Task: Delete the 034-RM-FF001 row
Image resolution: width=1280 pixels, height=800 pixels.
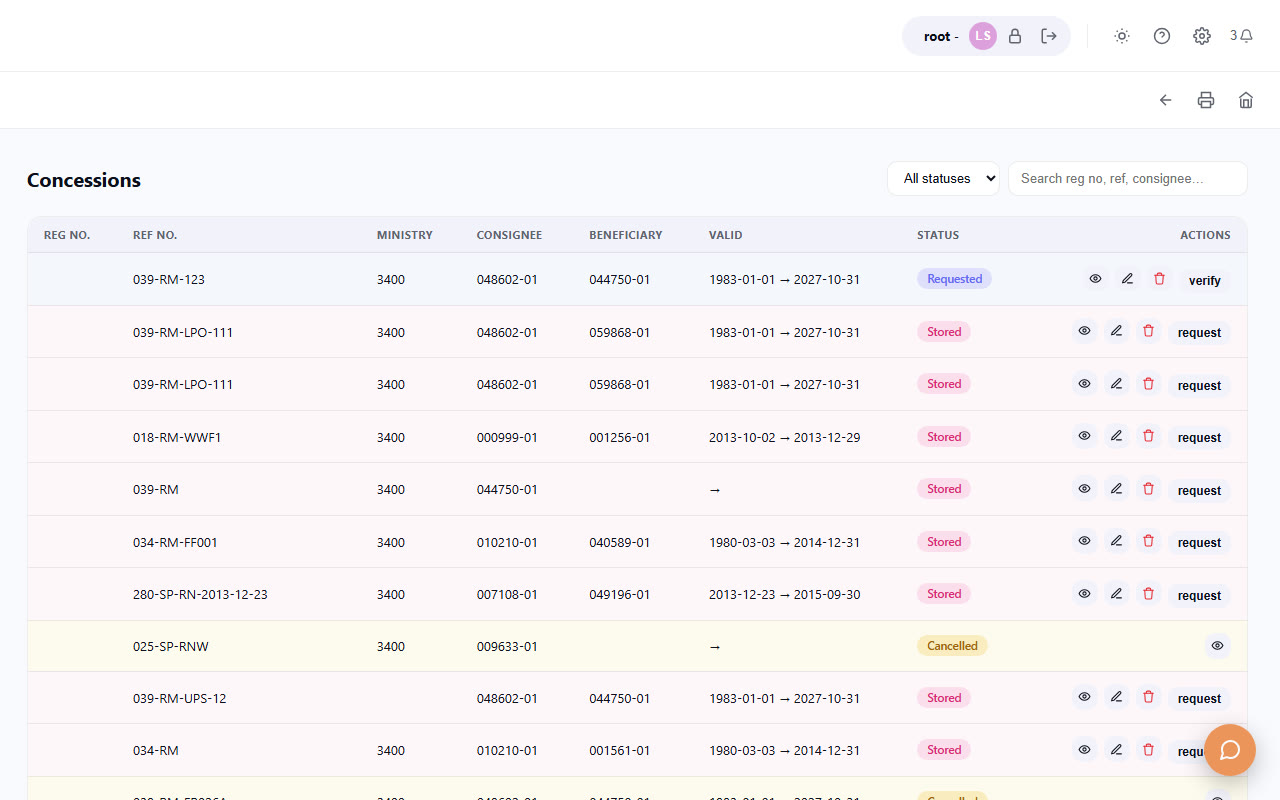Action: pos(1149,541)
